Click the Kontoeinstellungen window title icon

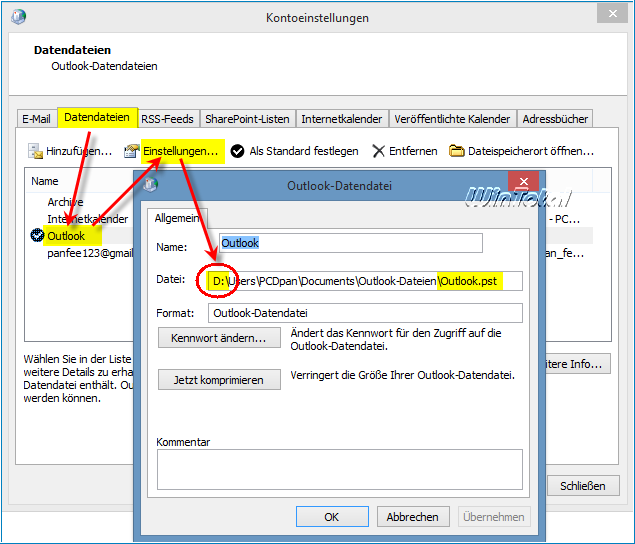(18, 17)
